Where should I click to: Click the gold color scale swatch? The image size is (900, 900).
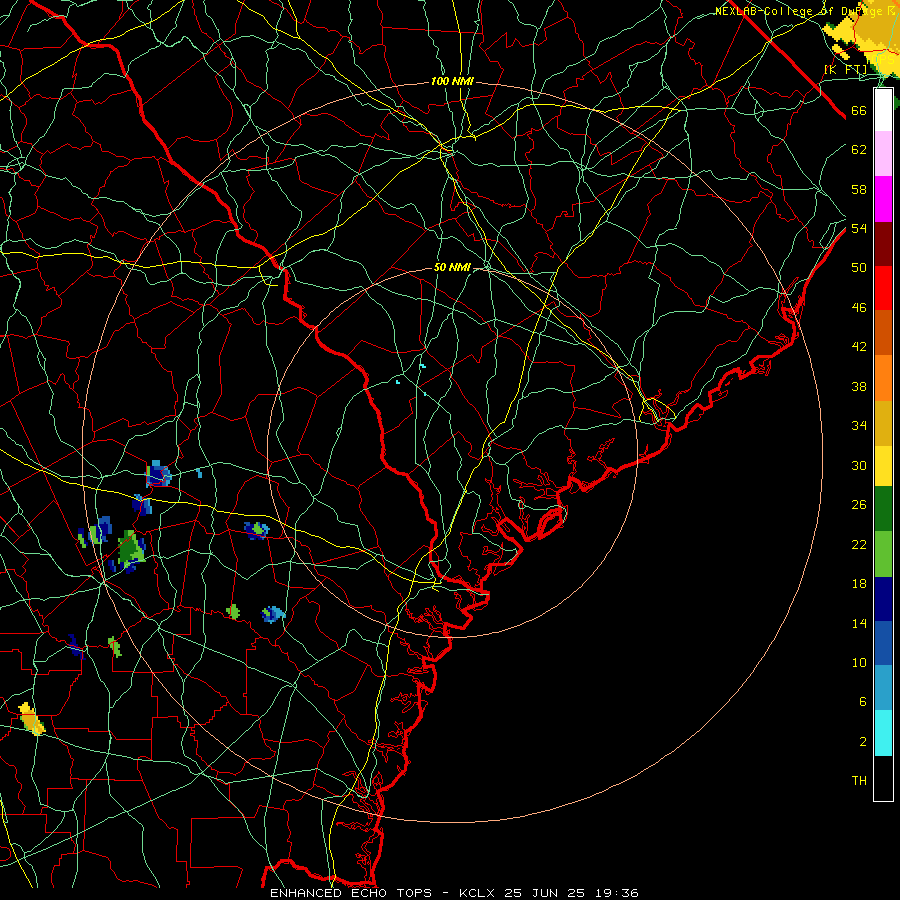click(x=883, y=423)
